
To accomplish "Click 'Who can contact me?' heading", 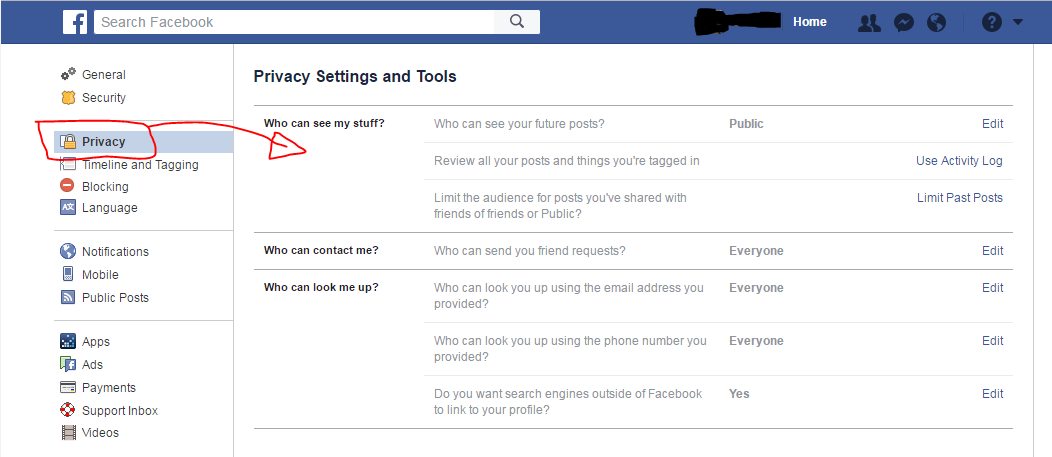I will click(x=321, y=250).
